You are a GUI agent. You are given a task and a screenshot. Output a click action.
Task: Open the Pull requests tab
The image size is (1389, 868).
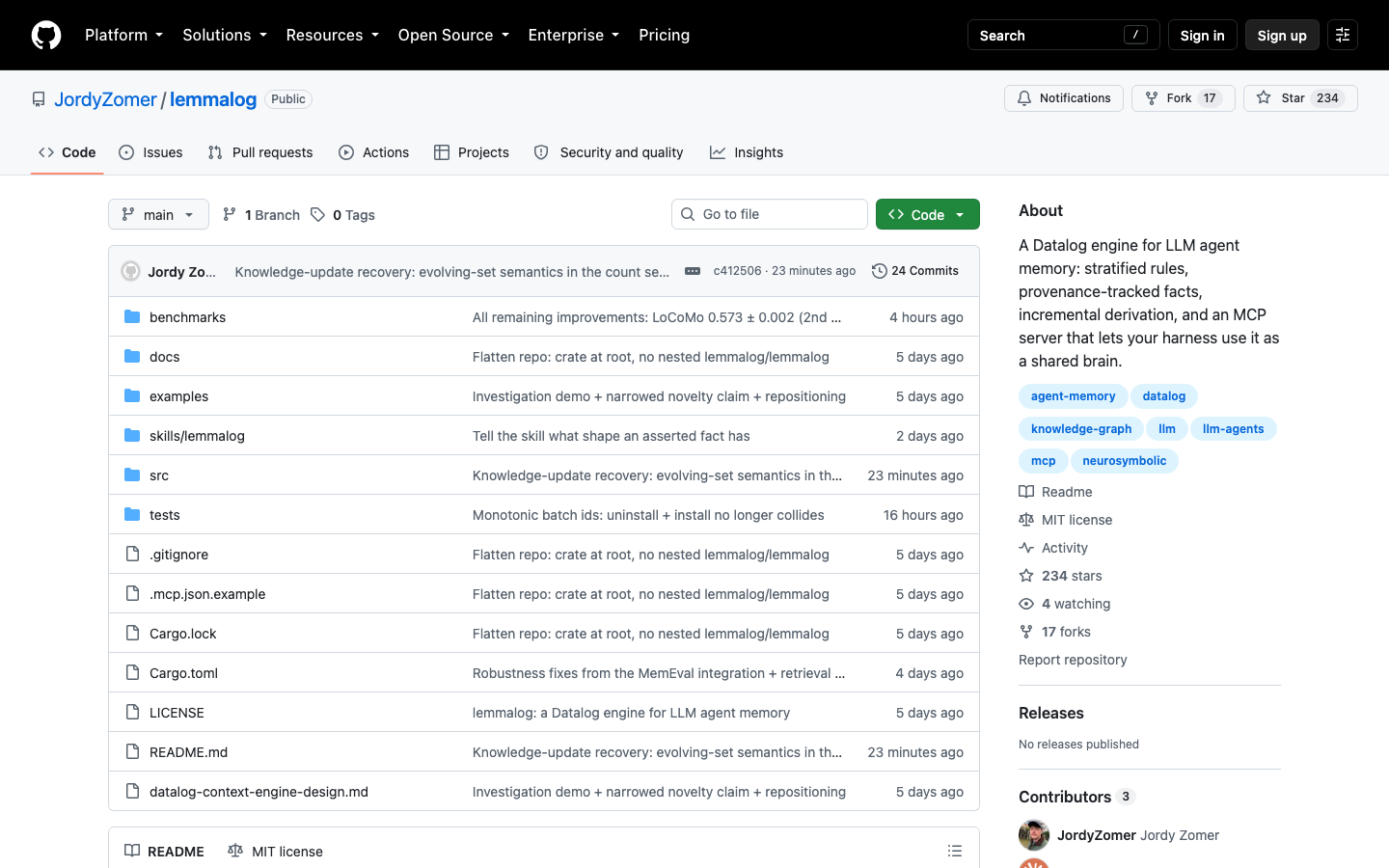(260, 152)
